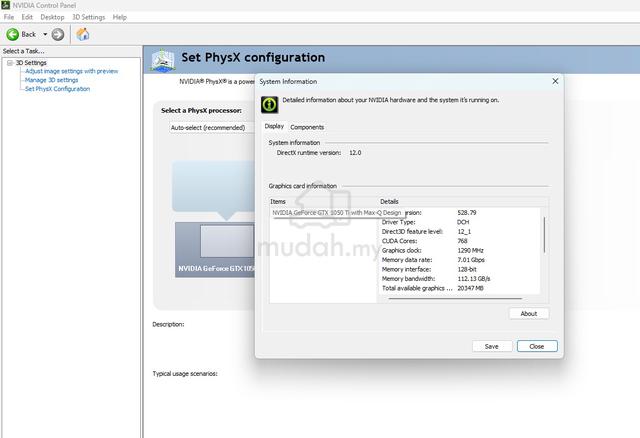The image size is (640, 438).
Task: Click the Close button in System Information
Action: pos(537,346)
